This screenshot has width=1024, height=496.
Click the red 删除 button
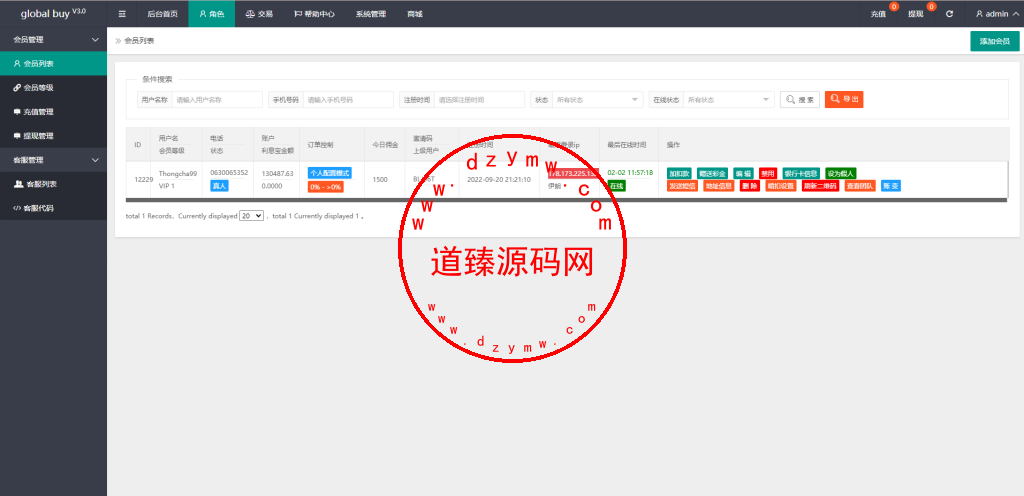pyautogui.click(x=750, y=186)
